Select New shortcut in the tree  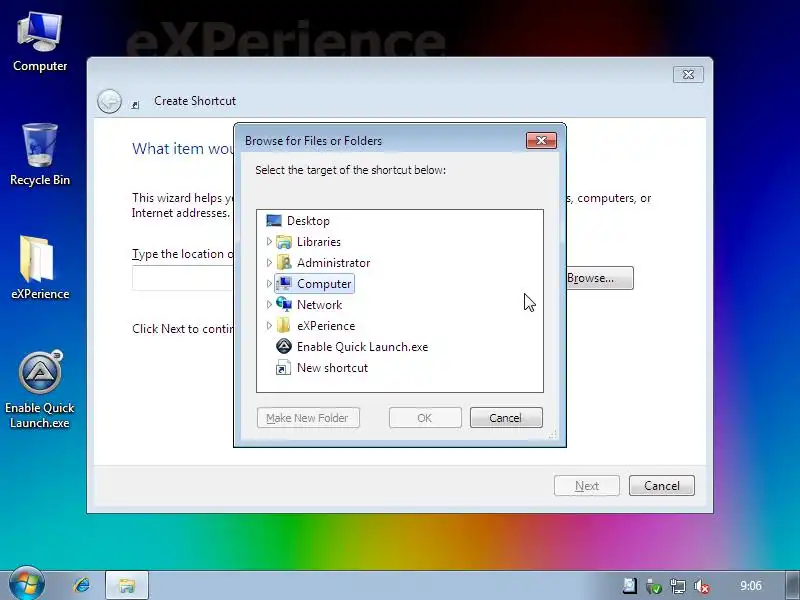point(332,368)
